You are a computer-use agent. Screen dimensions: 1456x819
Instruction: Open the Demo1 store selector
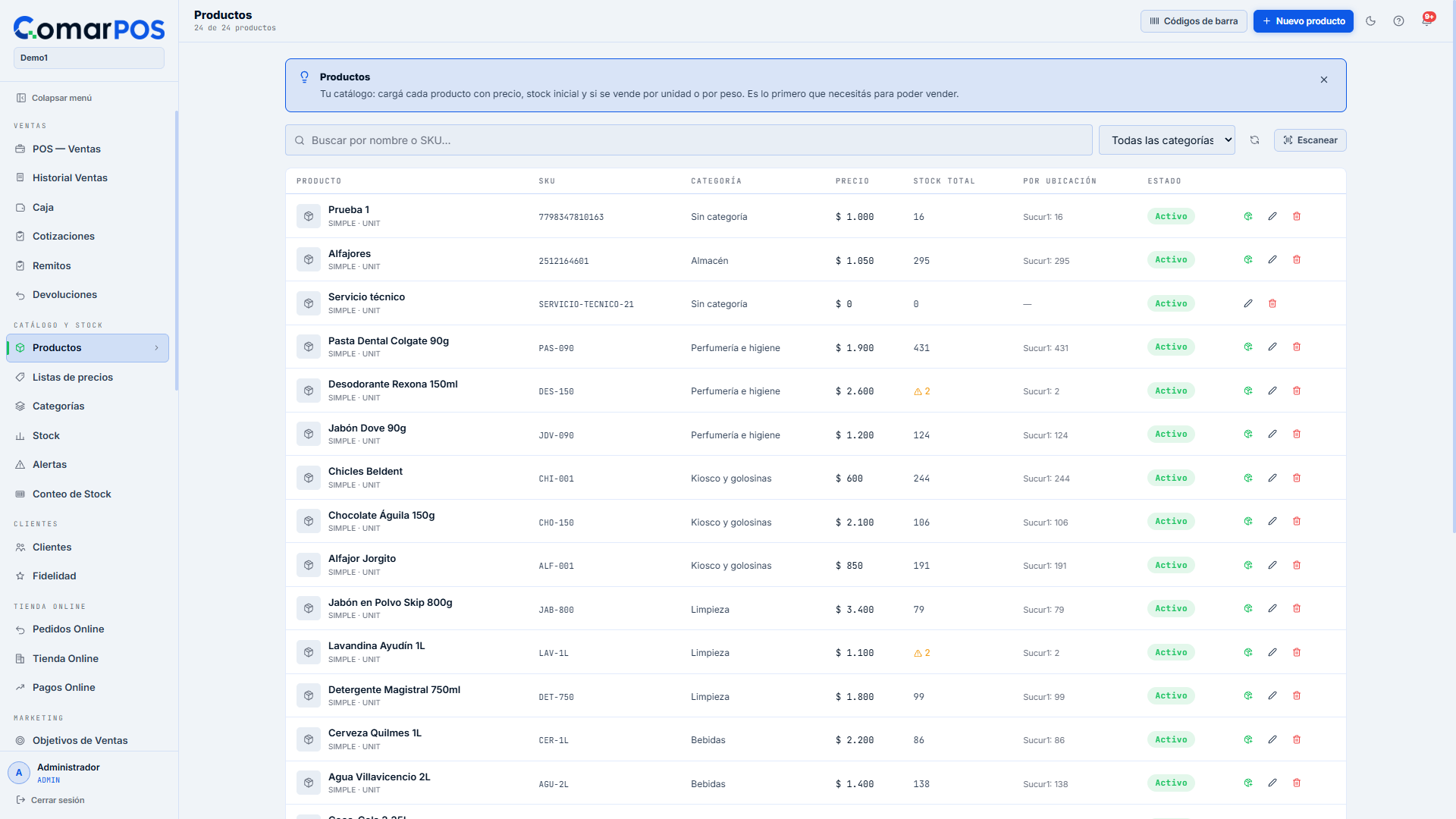pos(89,58)
